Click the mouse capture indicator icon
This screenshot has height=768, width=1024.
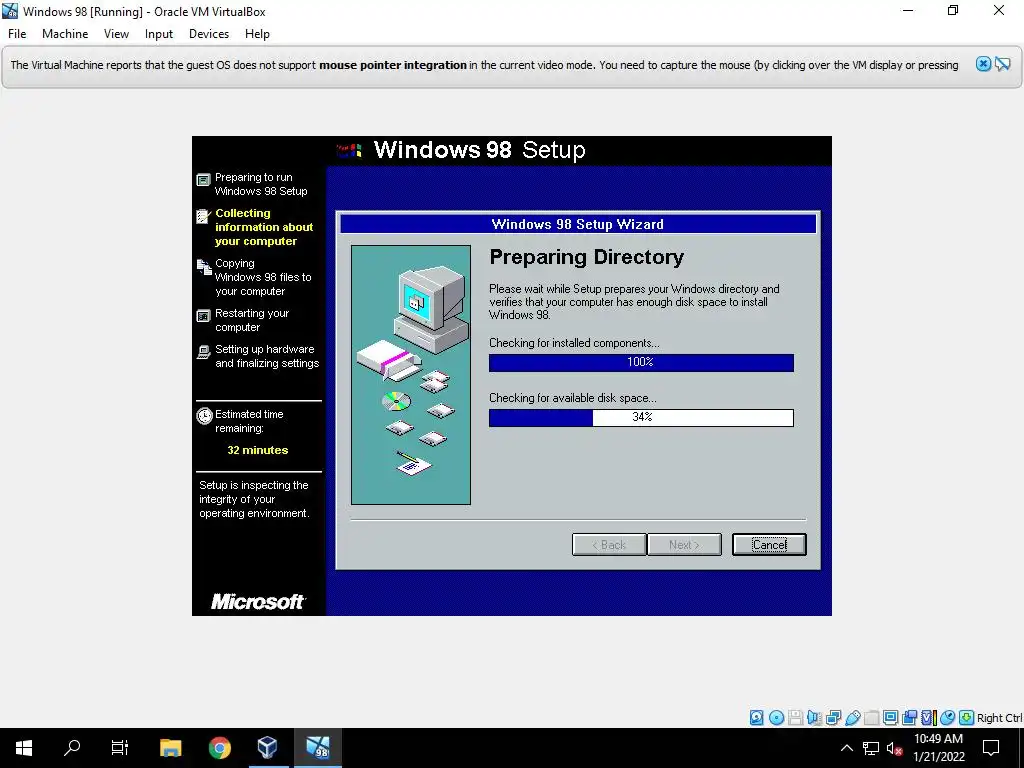pos(947,718)
